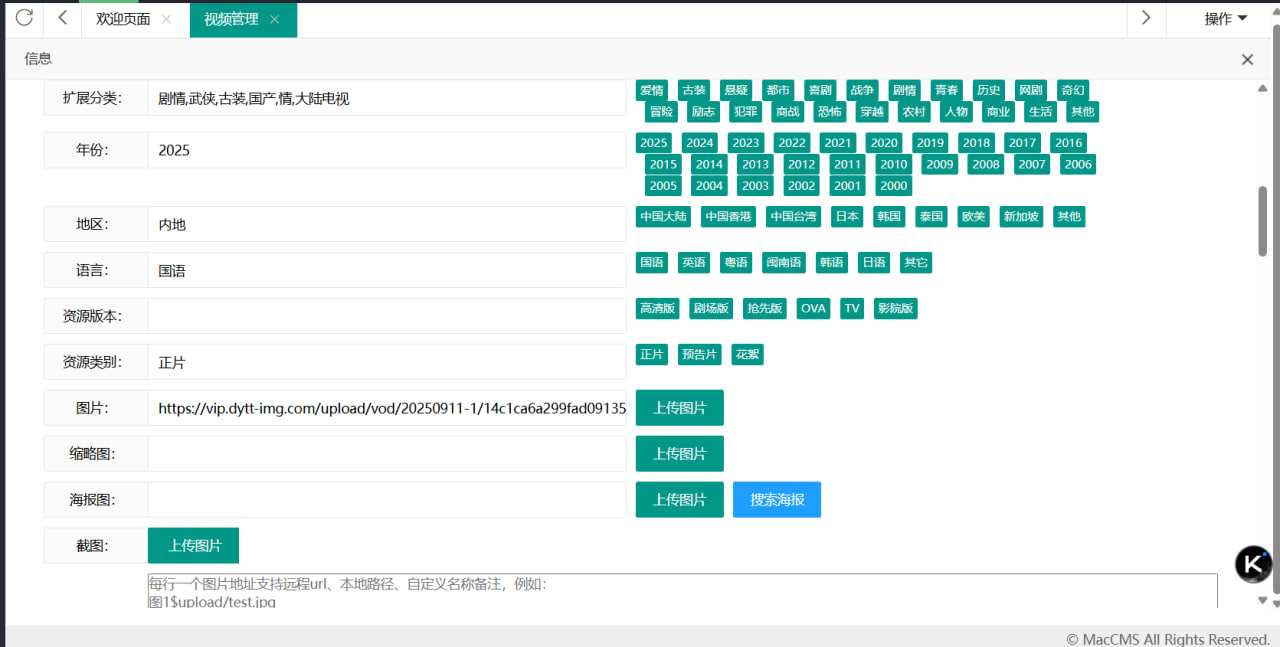Switch to the 欢迎页面 tab
This screenshot has width=1280, height=647.
(x=123, y=19)
